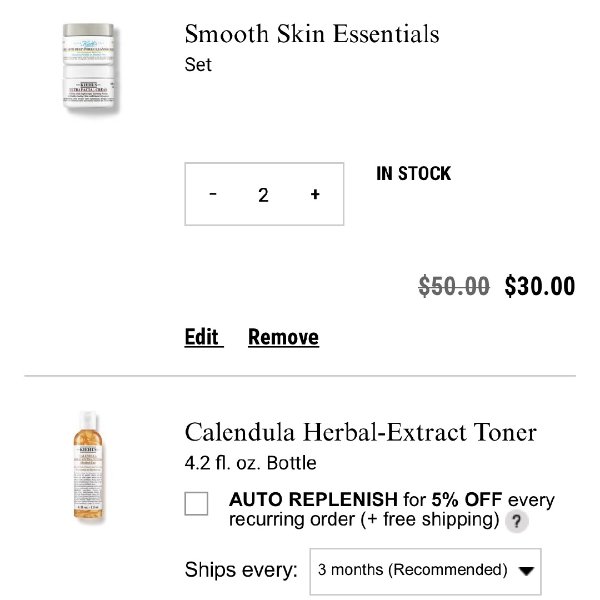This screenshot has height=600, width=600.
Task: Click the 4.2 fl. oz. Bottle size text
Action: (250, 463)
